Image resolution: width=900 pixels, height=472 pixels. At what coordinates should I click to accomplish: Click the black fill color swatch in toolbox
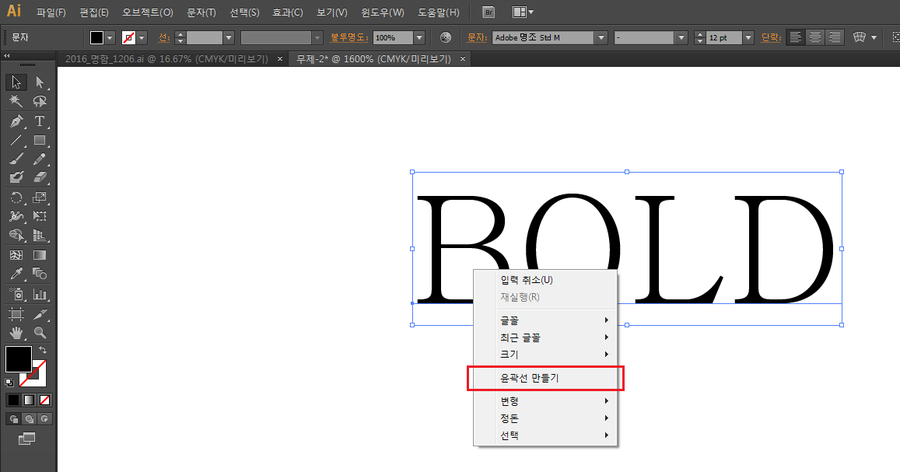pyautogui.click(x=18, y=359)
